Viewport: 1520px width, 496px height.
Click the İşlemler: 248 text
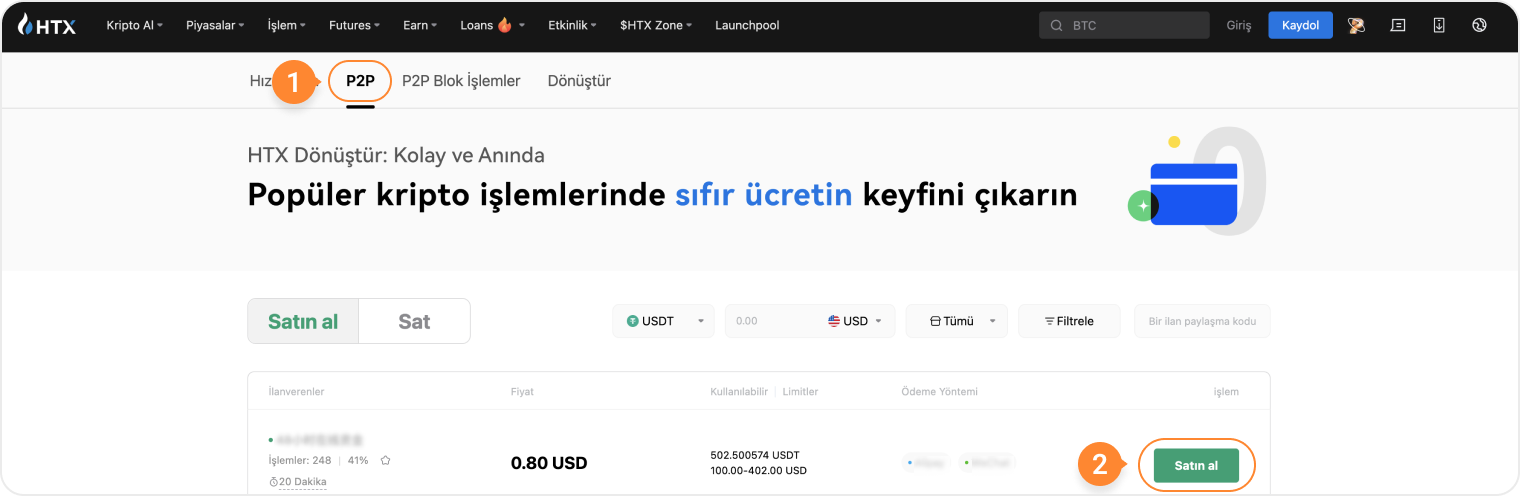coord(300,460)
